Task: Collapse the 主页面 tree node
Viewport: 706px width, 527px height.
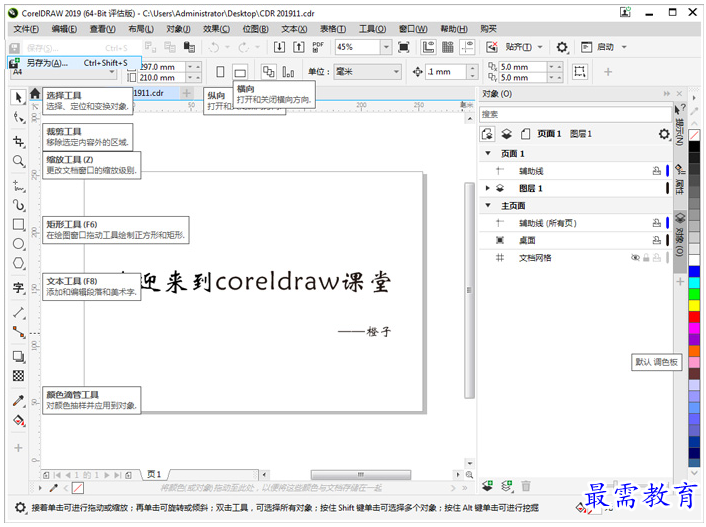Action: coord(488,205)
